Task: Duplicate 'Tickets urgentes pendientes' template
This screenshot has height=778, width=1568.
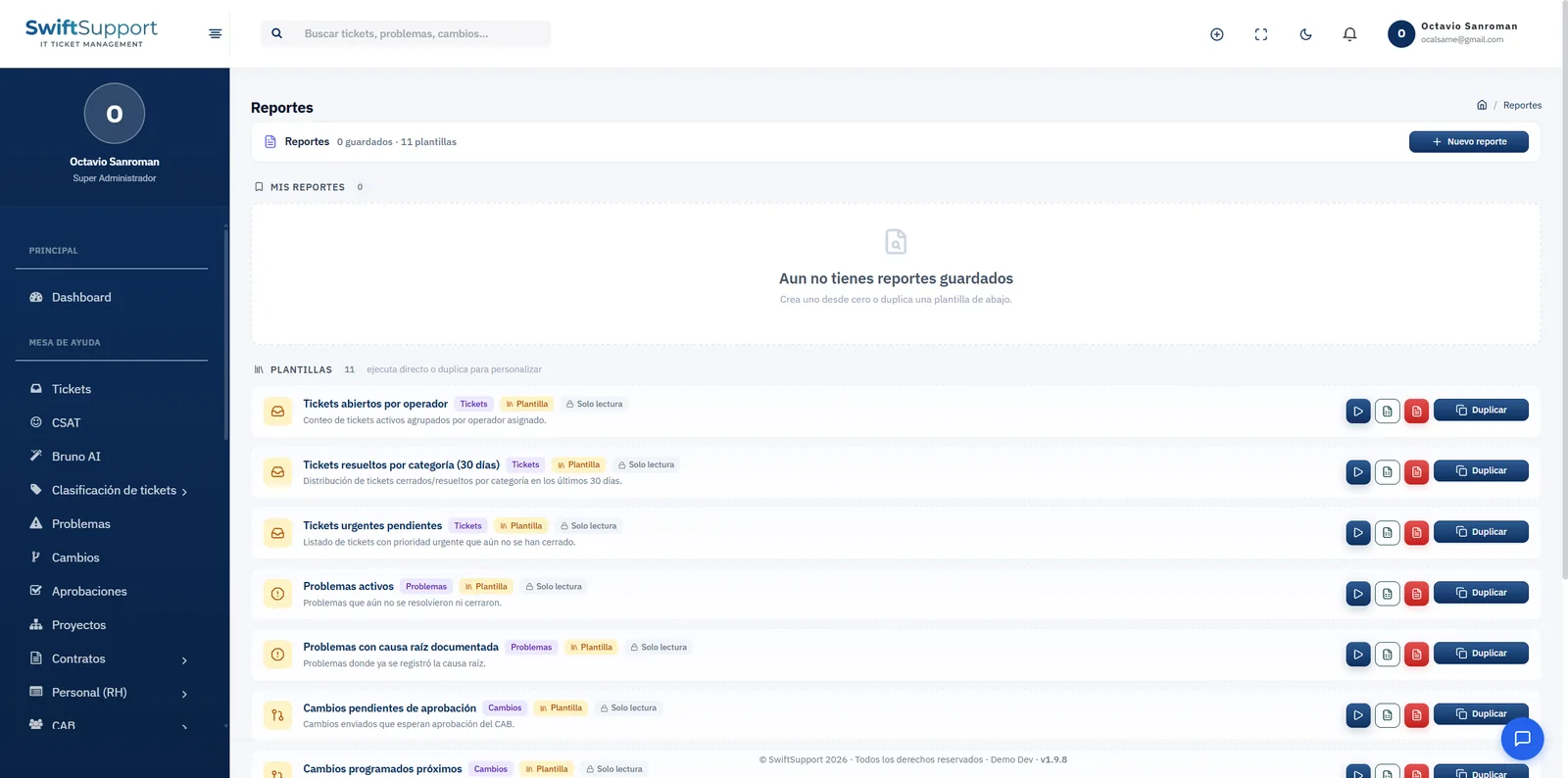Action: point(1481,531)
